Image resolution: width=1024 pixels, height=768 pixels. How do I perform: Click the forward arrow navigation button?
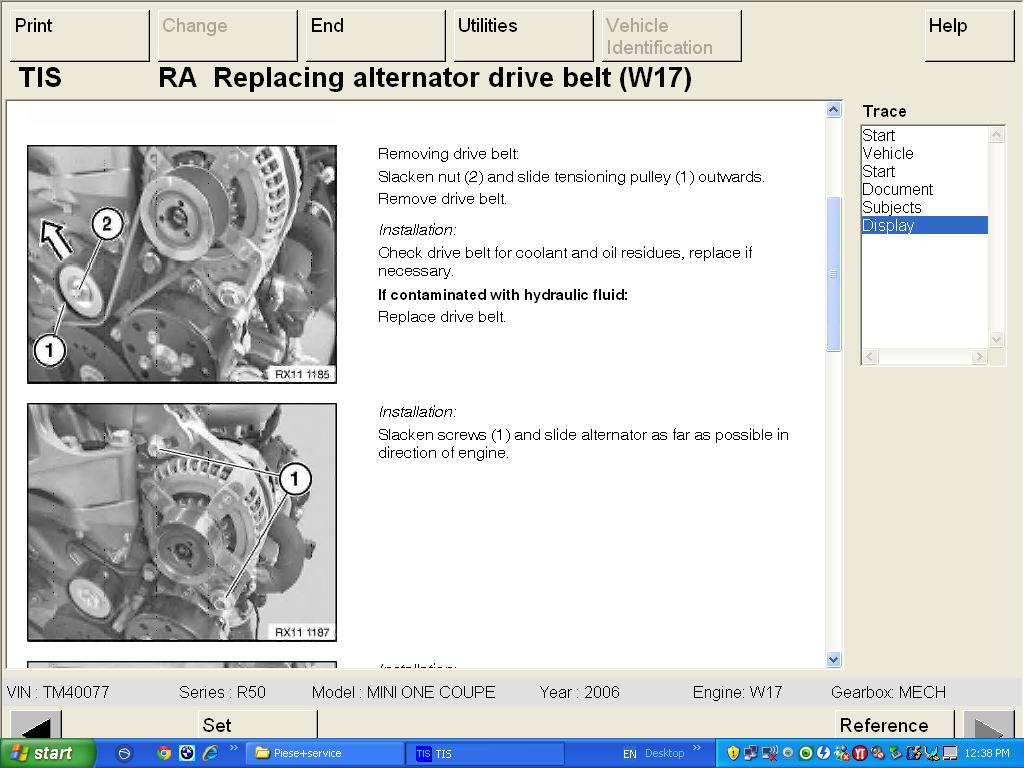(987, 725)
